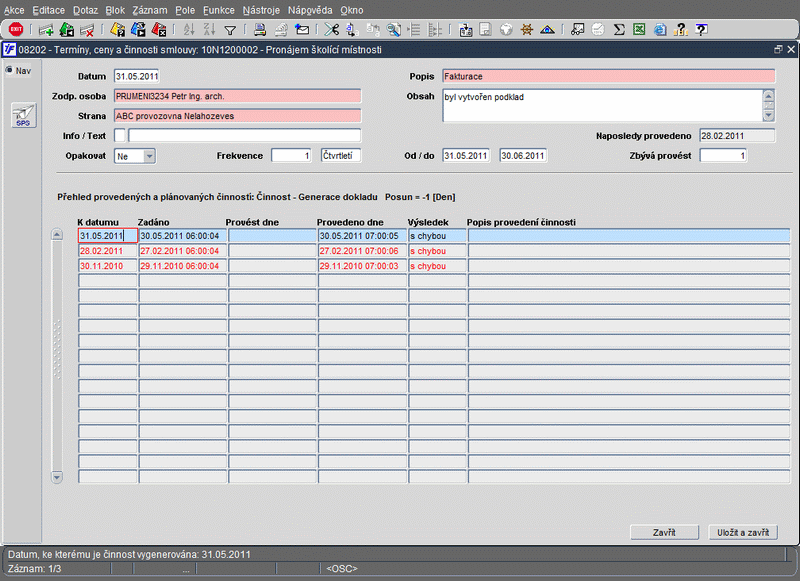The height and width of the screenshot is (581, 800).
Task: Click the Popis field Fakturace
Action: [x=609, y=76]
